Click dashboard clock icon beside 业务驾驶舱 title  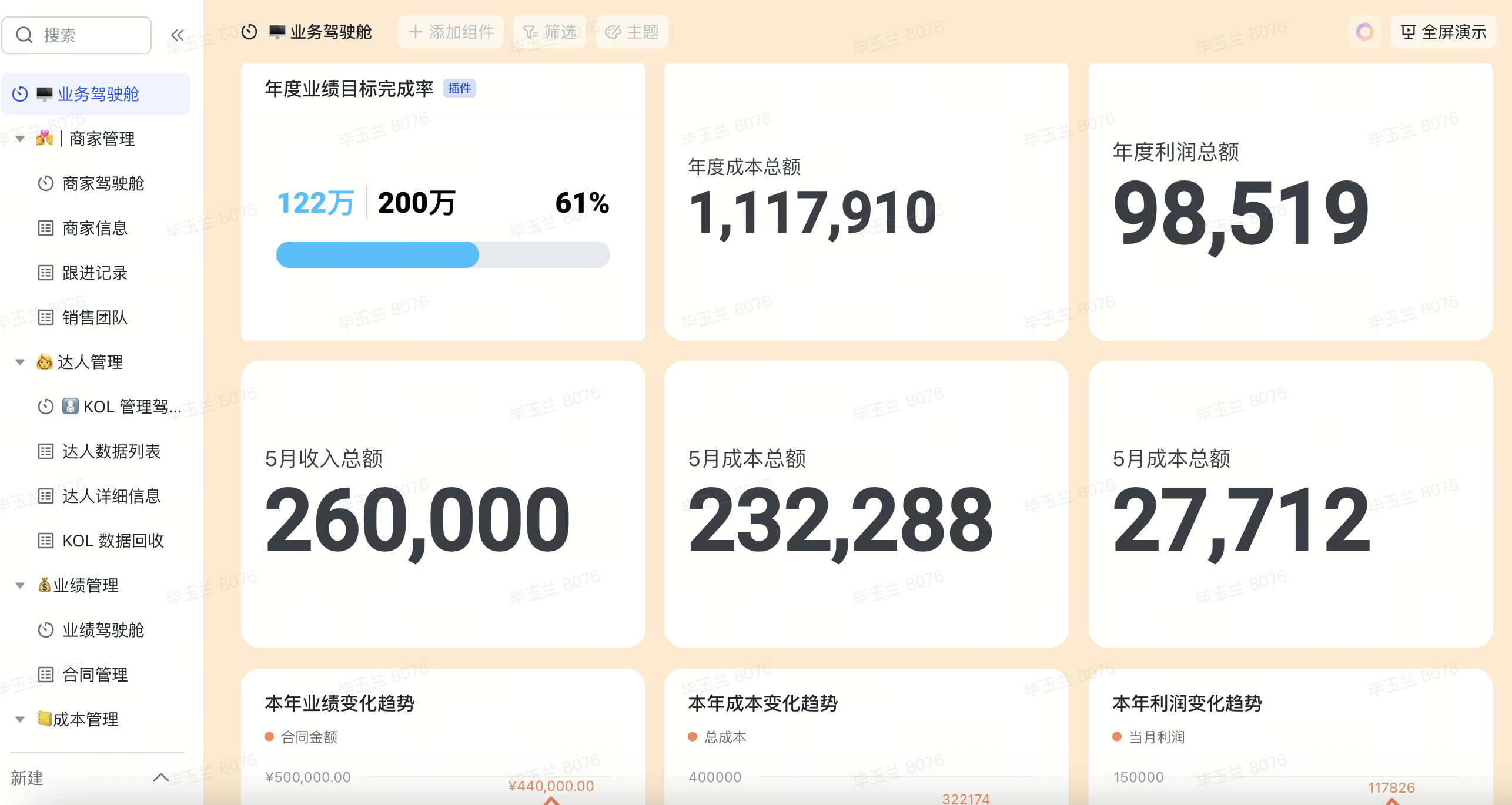click(x=249, y=32)
